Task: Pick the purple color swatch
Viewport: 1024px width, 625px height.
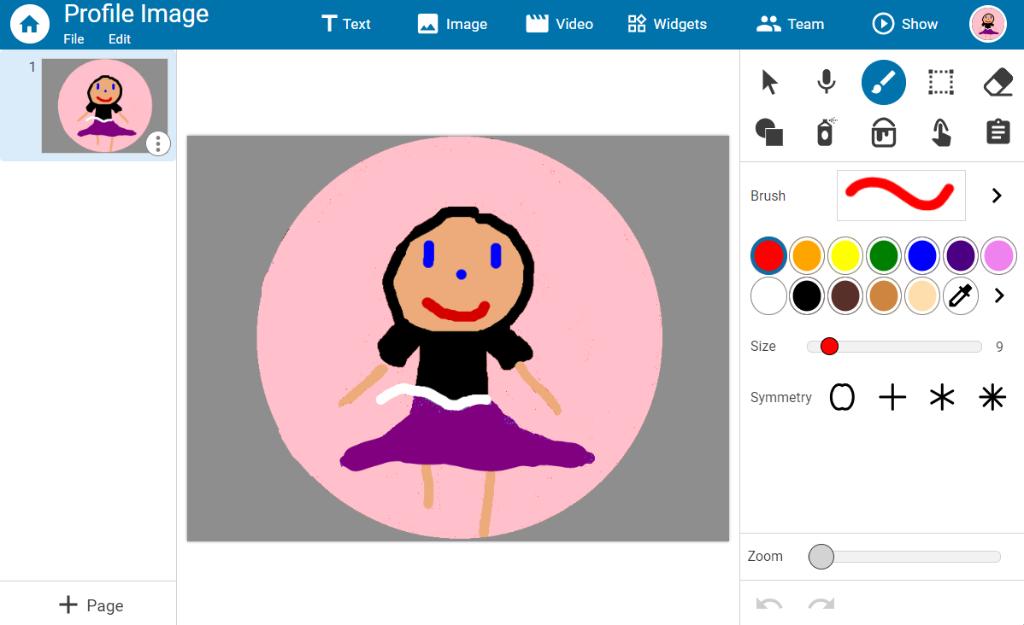Action: 960,256
